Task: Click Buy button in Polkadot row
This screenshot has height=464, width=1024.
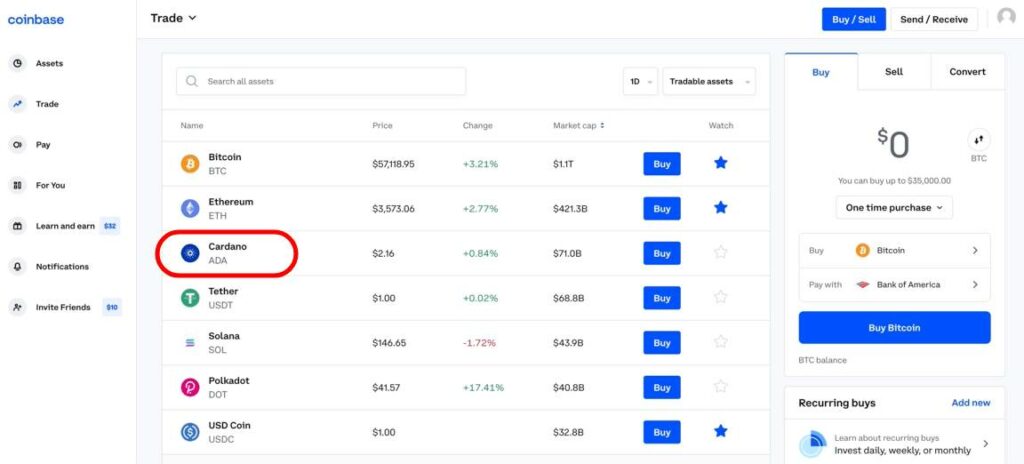Action: tap(662, 387)
